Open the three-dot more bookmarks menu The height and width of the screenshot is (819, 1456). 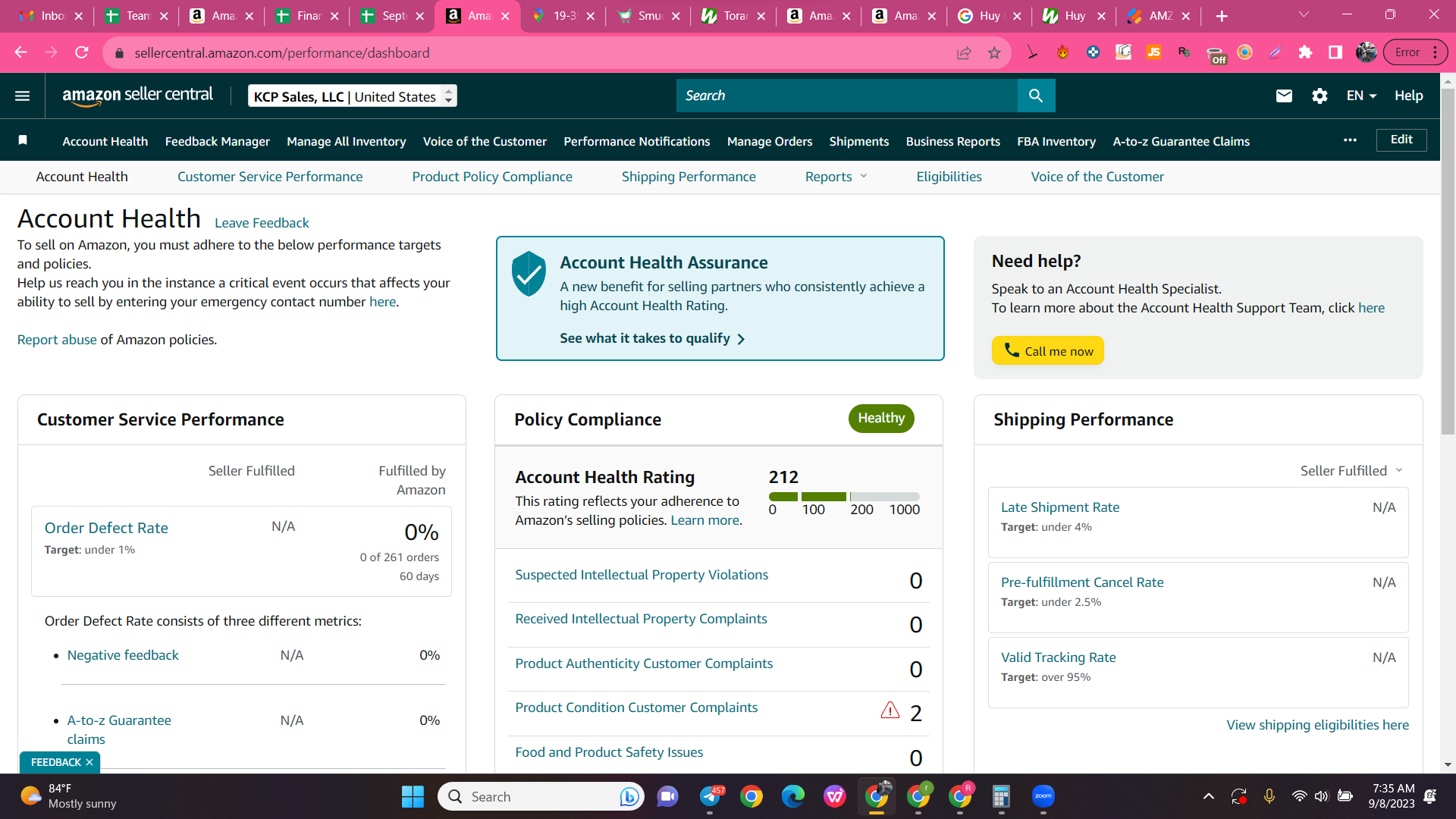[1350, 140]
